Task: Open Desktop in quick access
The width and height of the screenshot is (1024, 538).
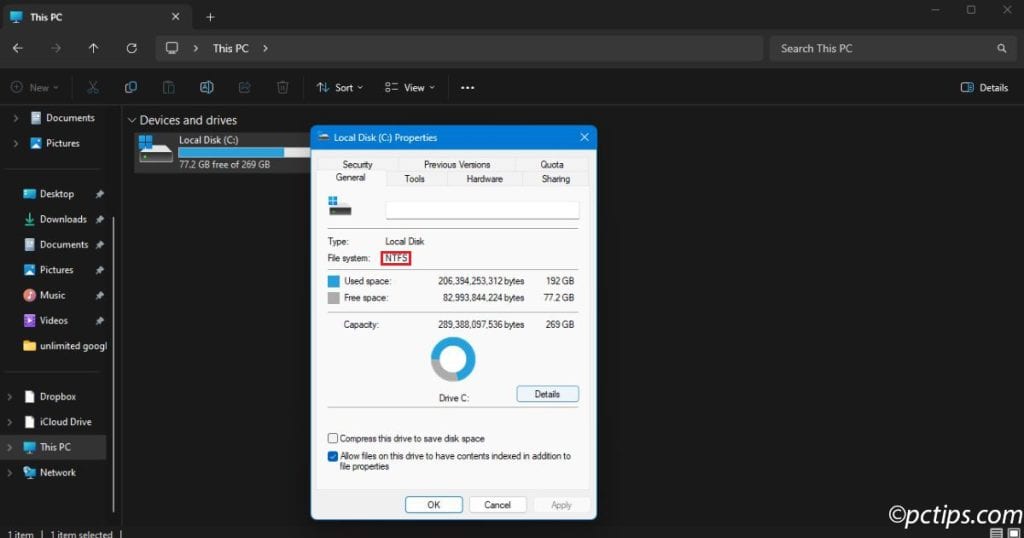Action: (57, 194)
